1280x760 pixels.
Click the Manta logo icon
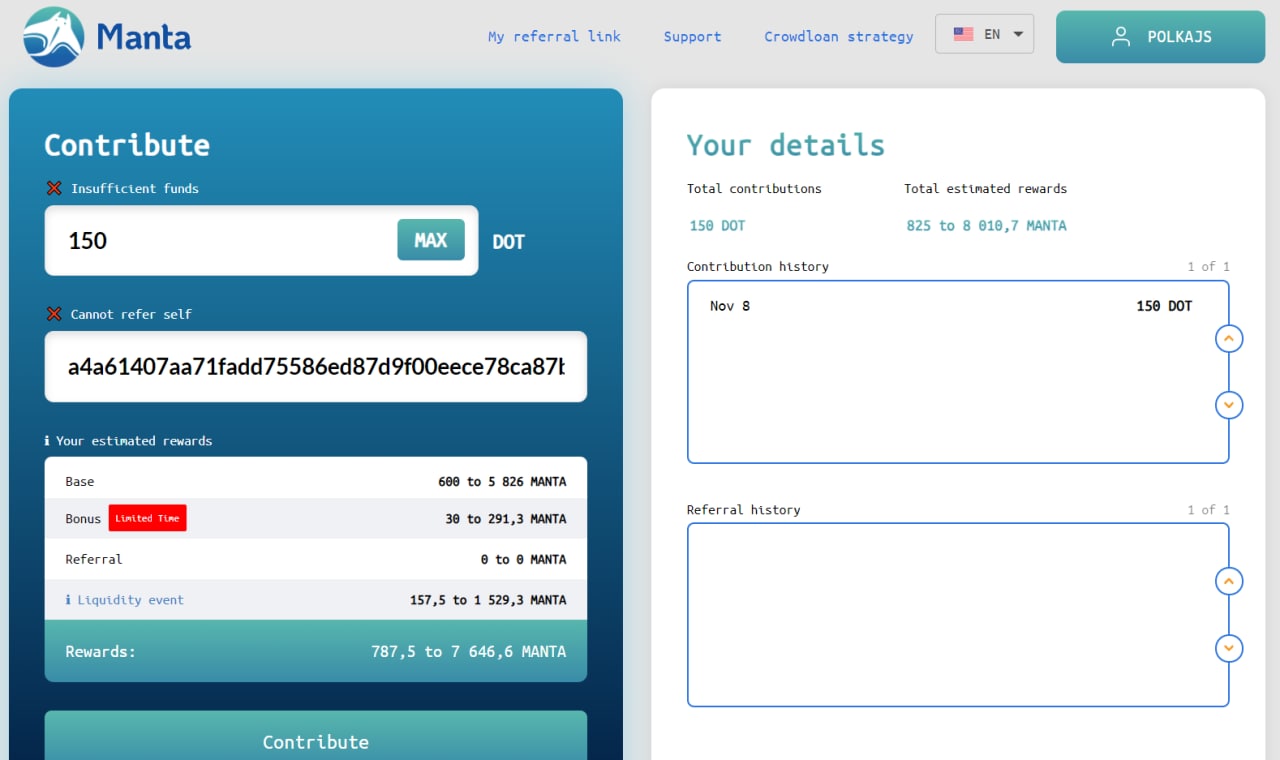[x=54, y=37]
